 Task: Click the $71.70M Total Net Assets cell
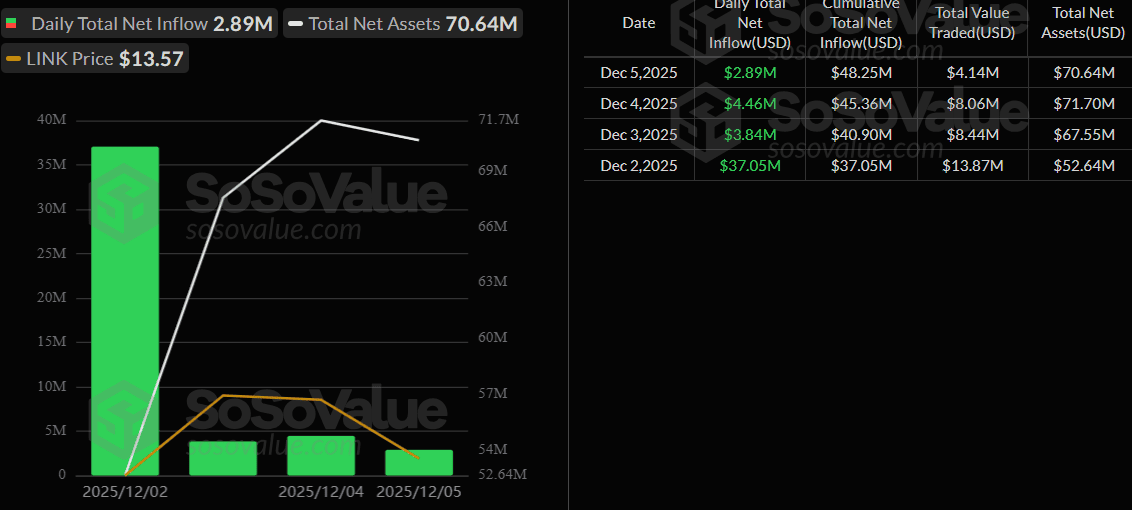click(1084, 104)
